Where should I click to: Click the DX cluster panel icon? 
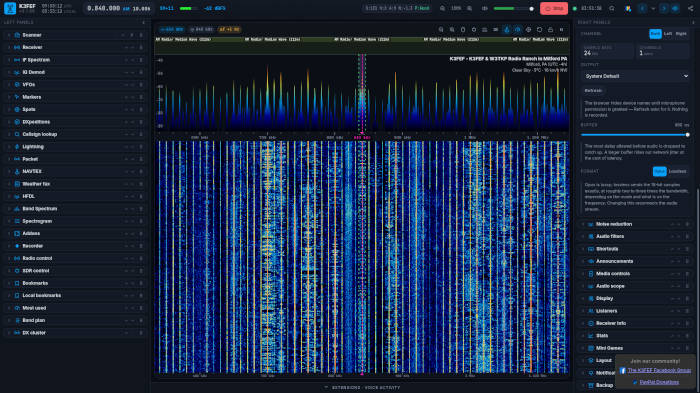point(17,333)
